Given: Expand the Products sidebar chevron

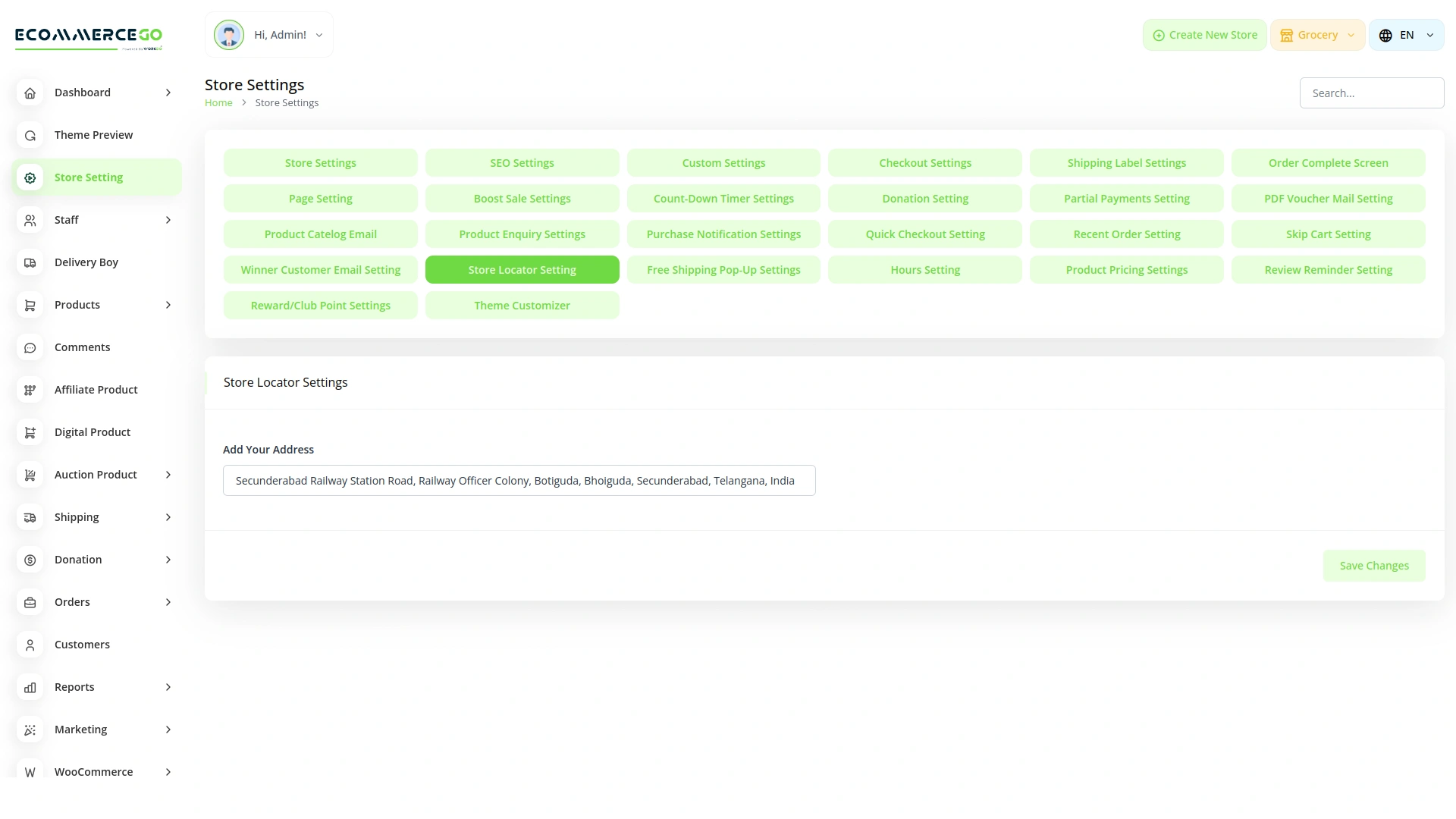Looking at the screenshot, I should 168,305.
